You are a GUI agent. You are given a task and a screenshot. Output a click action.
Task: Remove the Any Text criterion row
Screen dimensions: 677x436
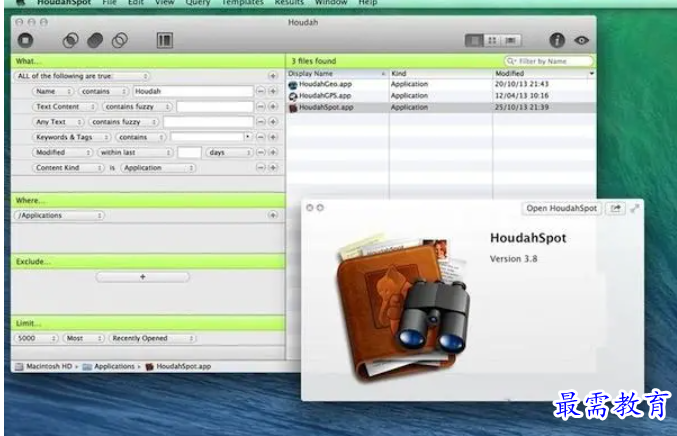pyautogui.click(x=261, y=122)
